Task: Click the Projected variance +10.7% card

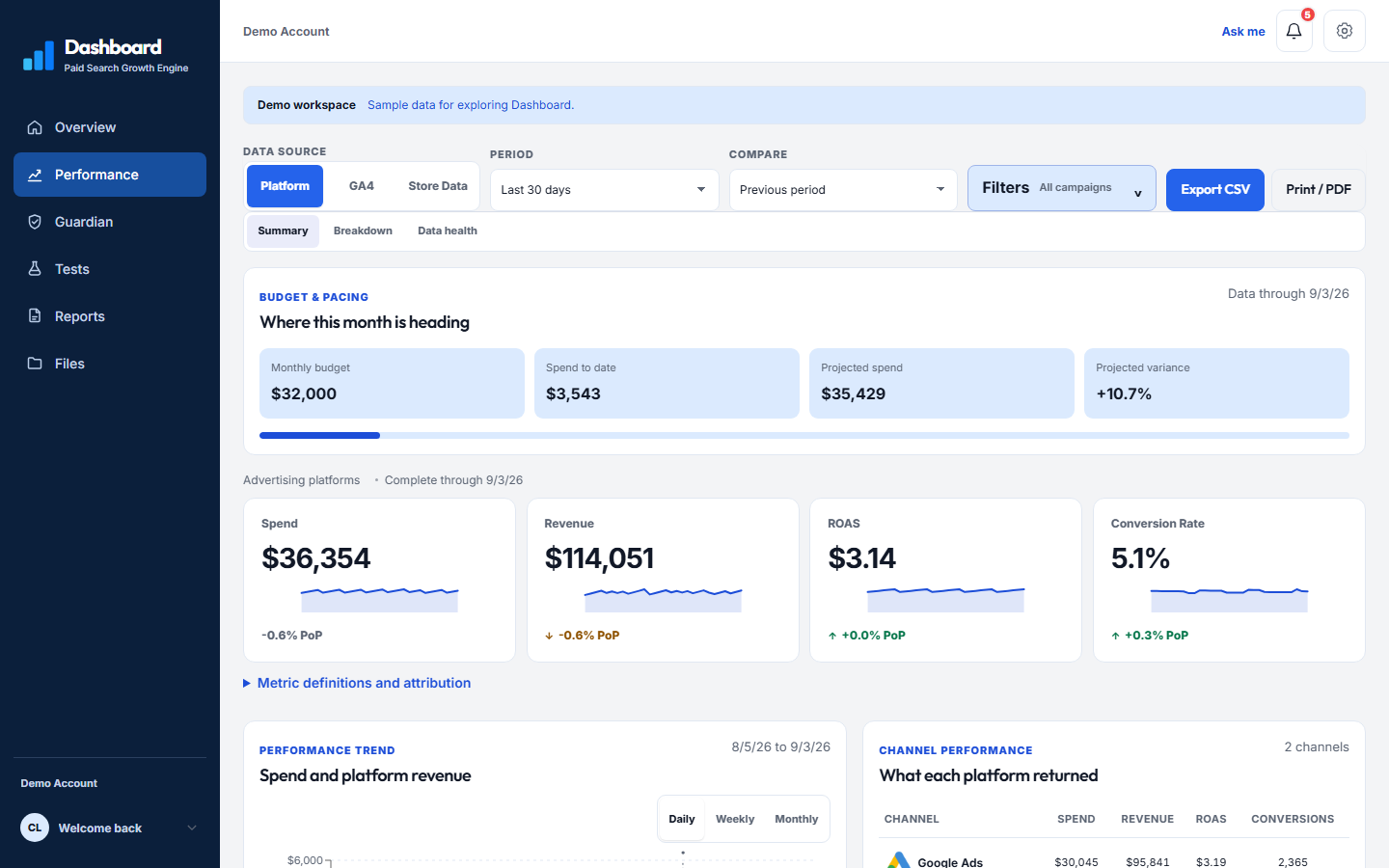Action: (x=1216, y=383)
